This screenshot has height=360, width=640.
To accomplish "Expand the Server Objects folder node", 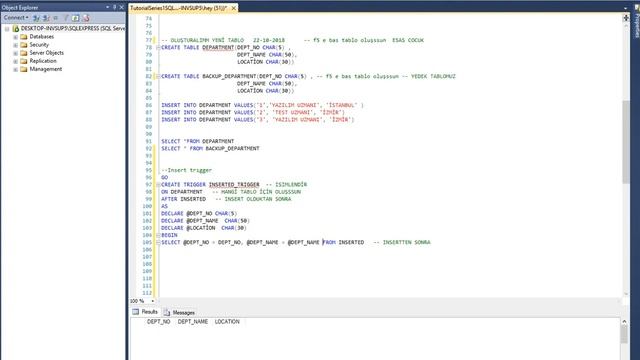I will pyautogui.click(x=15, y=53).
